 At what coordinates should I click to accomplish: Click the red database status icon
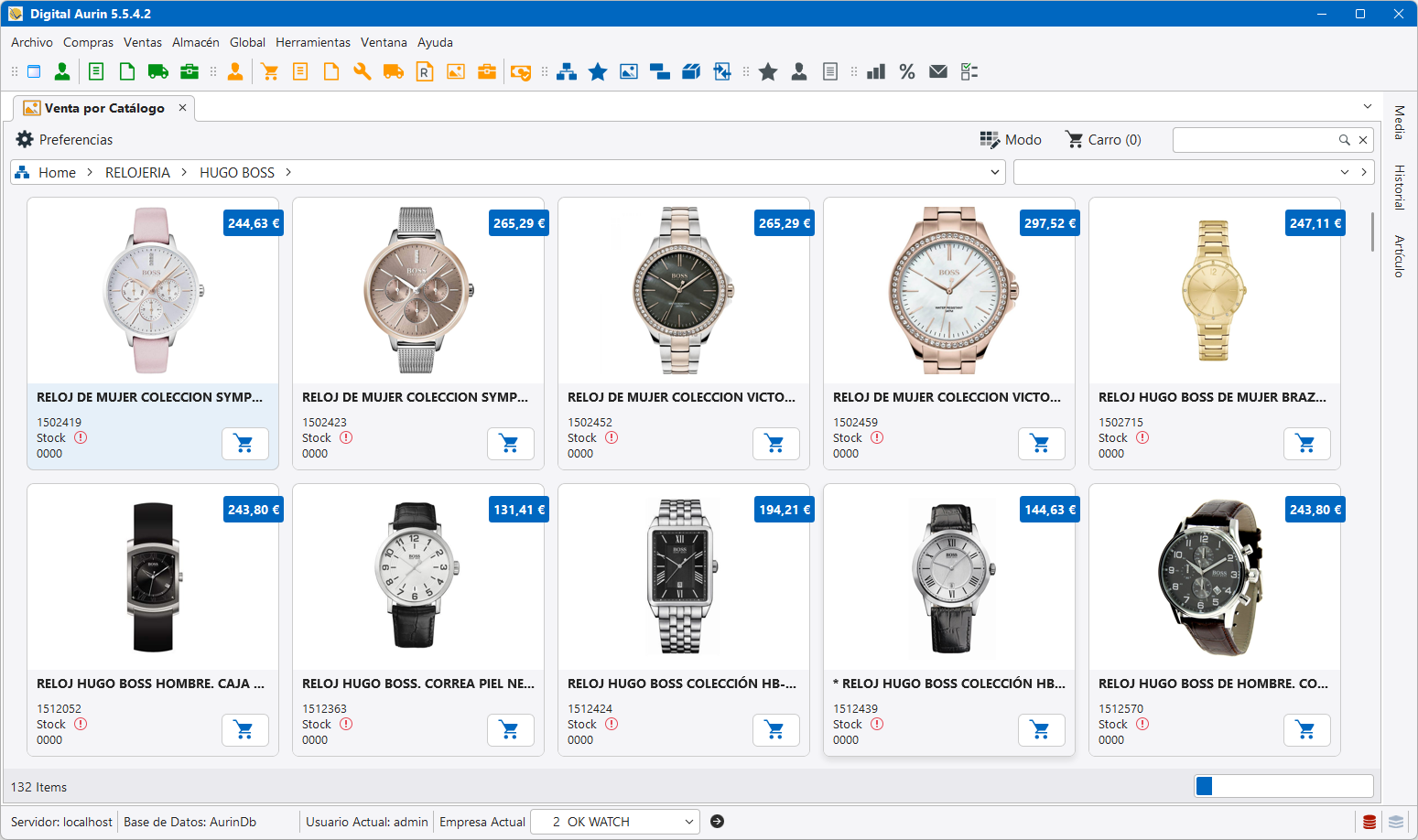1369,822
